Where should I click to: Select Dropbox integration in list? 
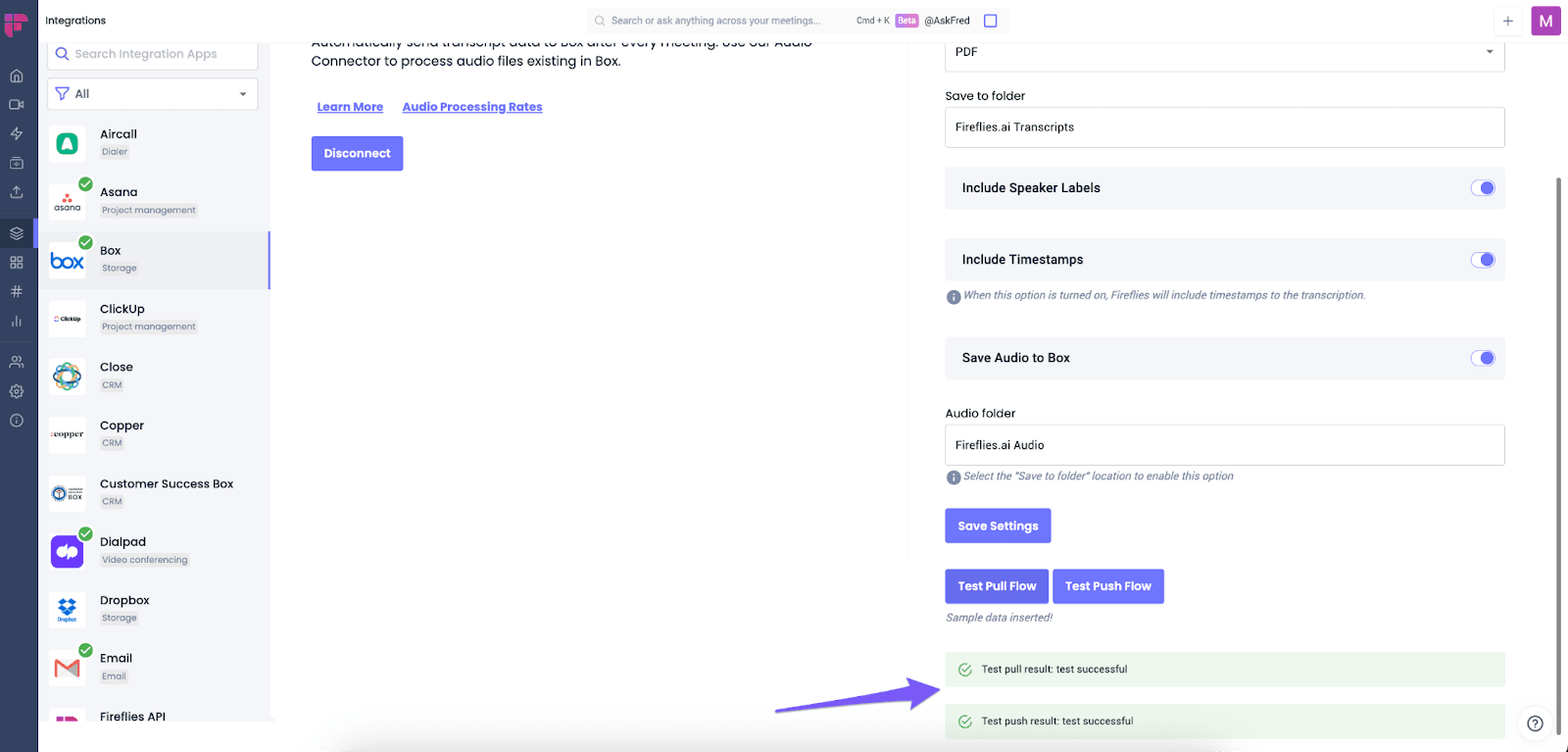(154, 610)
